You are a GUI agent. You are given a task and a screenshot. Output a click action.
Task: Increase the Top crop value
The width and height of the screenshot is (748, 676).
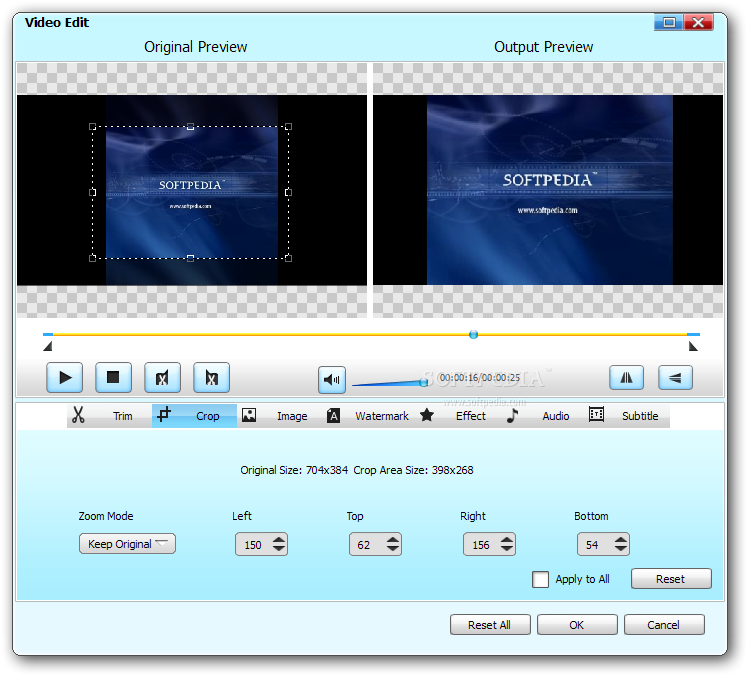[x=393, y=540]
